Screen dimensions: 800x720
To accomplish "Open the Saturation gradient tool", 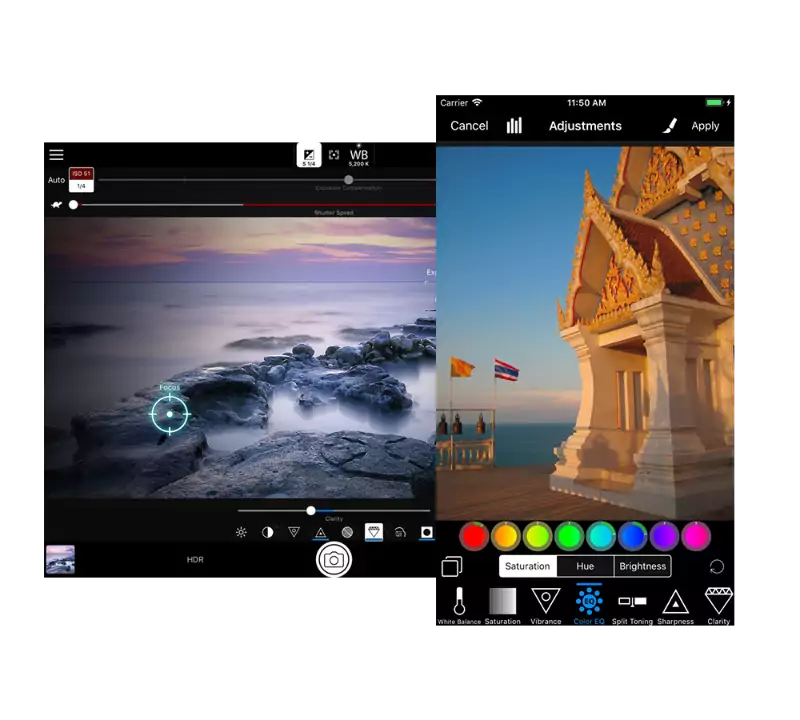I will pos(503,605).
